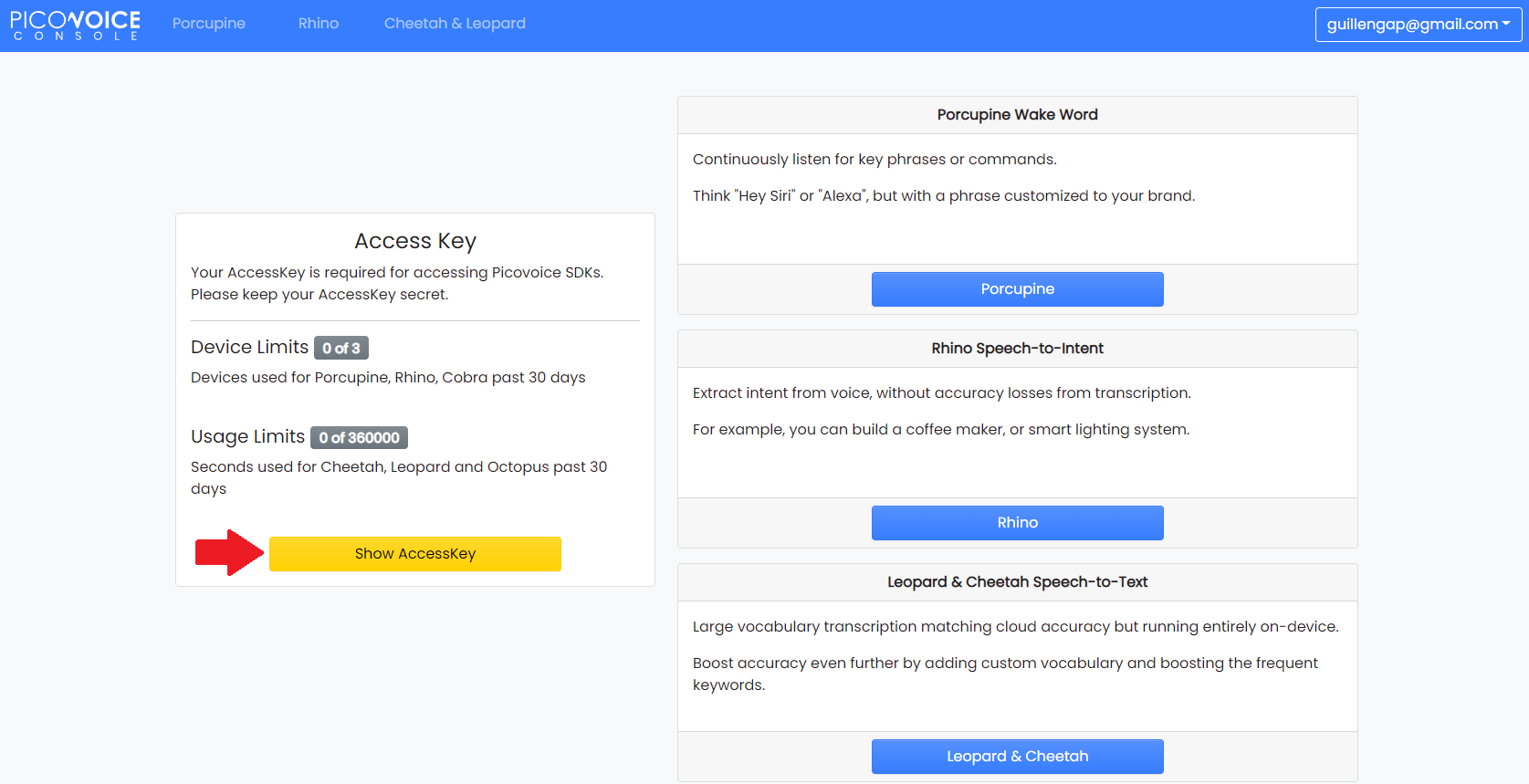
Task: Expand the guillengap@gmail.com account dropdown
Action: (x=1419, y=25)
